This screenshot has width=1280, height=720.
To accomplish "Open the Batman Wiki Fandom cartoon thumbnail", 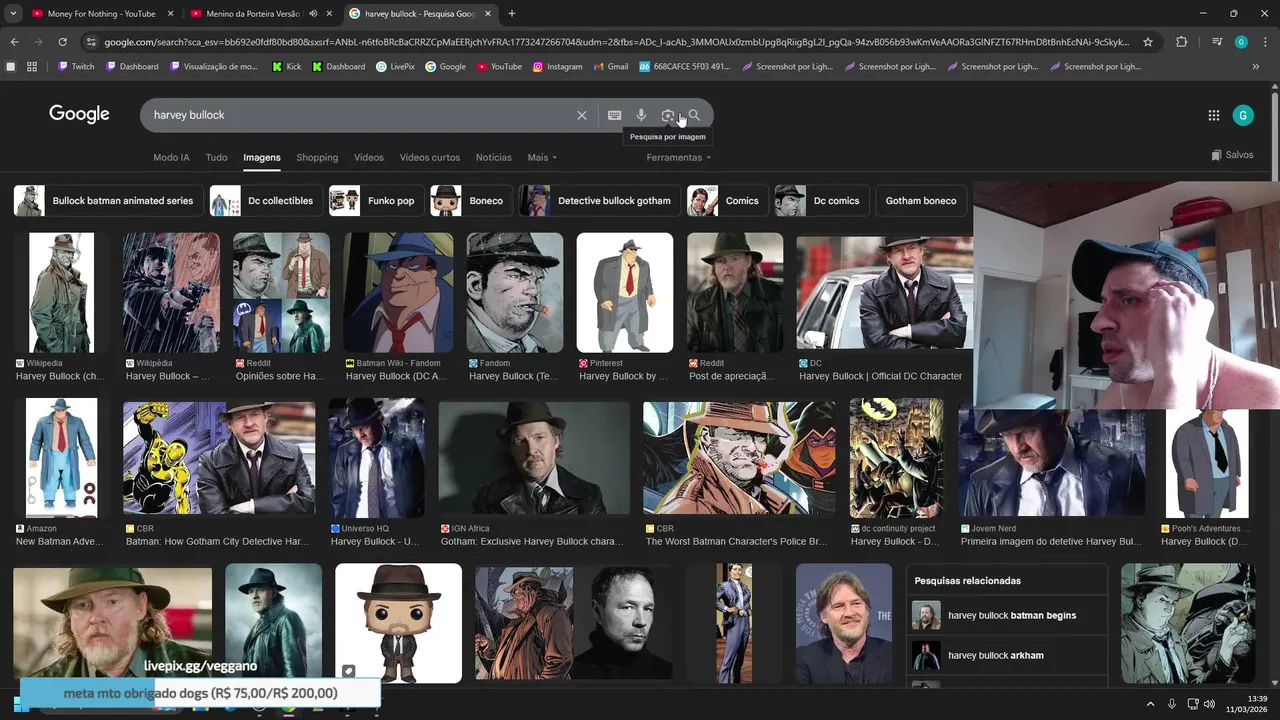I will (398, 292).
